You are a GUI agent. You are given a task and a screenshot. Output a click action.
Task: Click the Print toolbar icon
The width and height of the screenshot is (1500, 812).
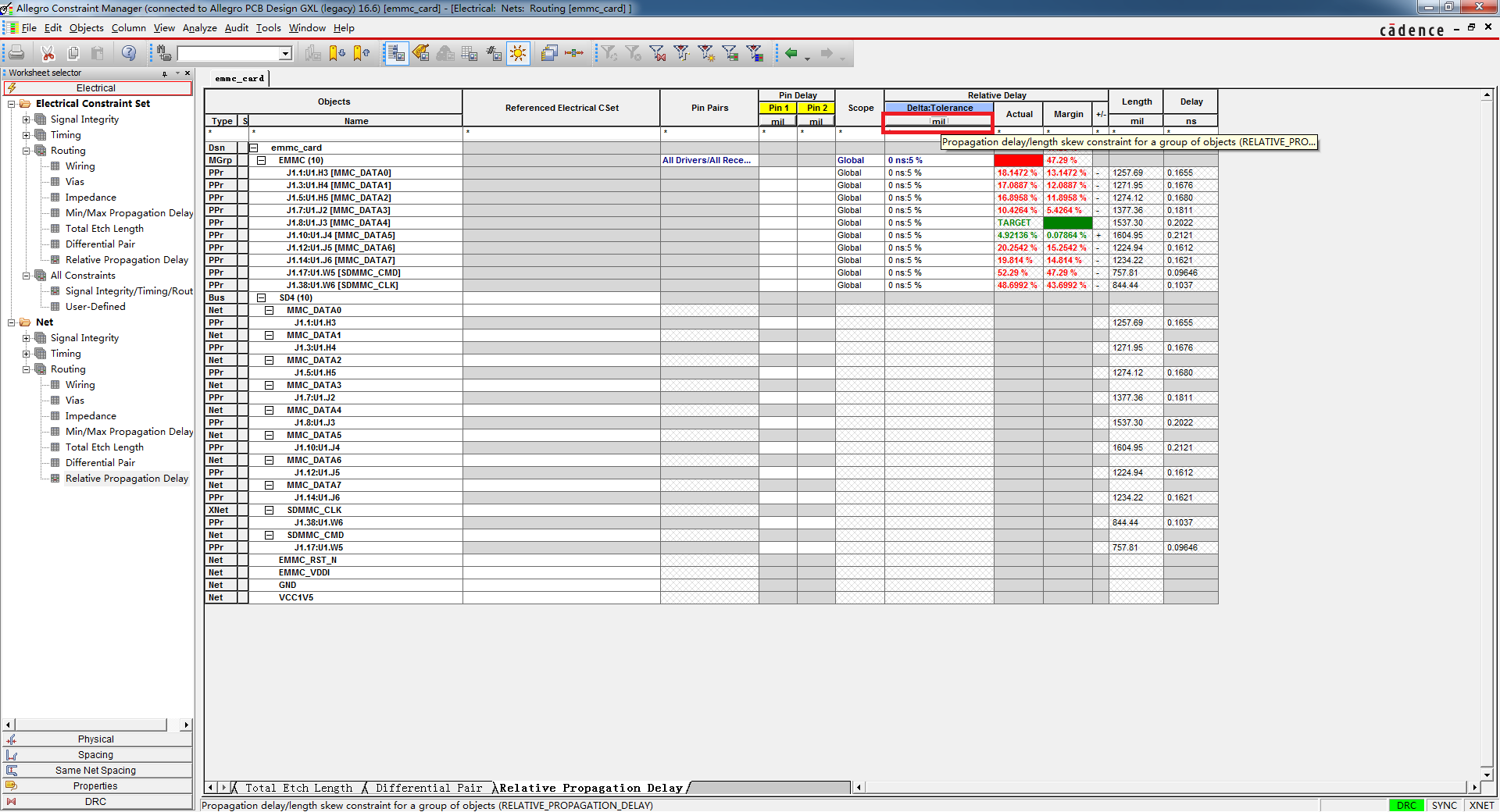click(16, 53)
